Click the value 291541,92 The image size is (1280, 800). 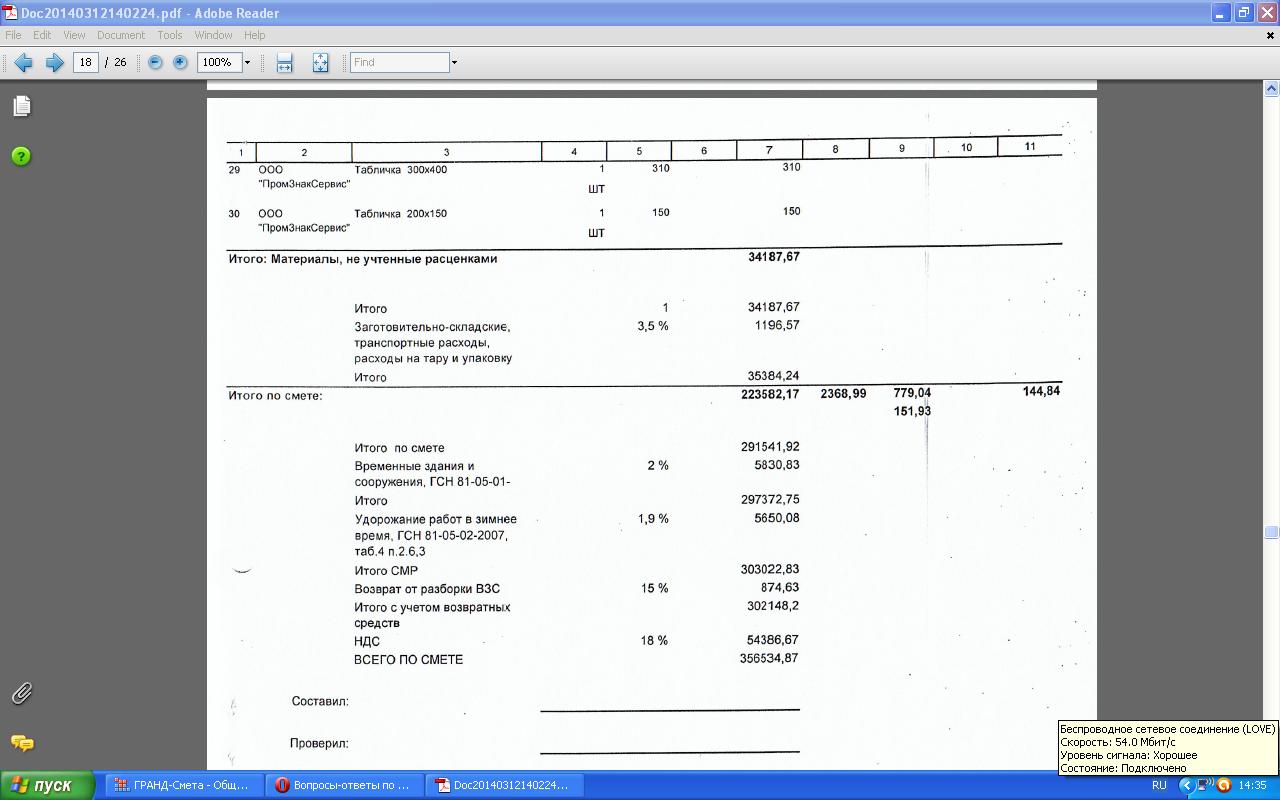point(770,447)
